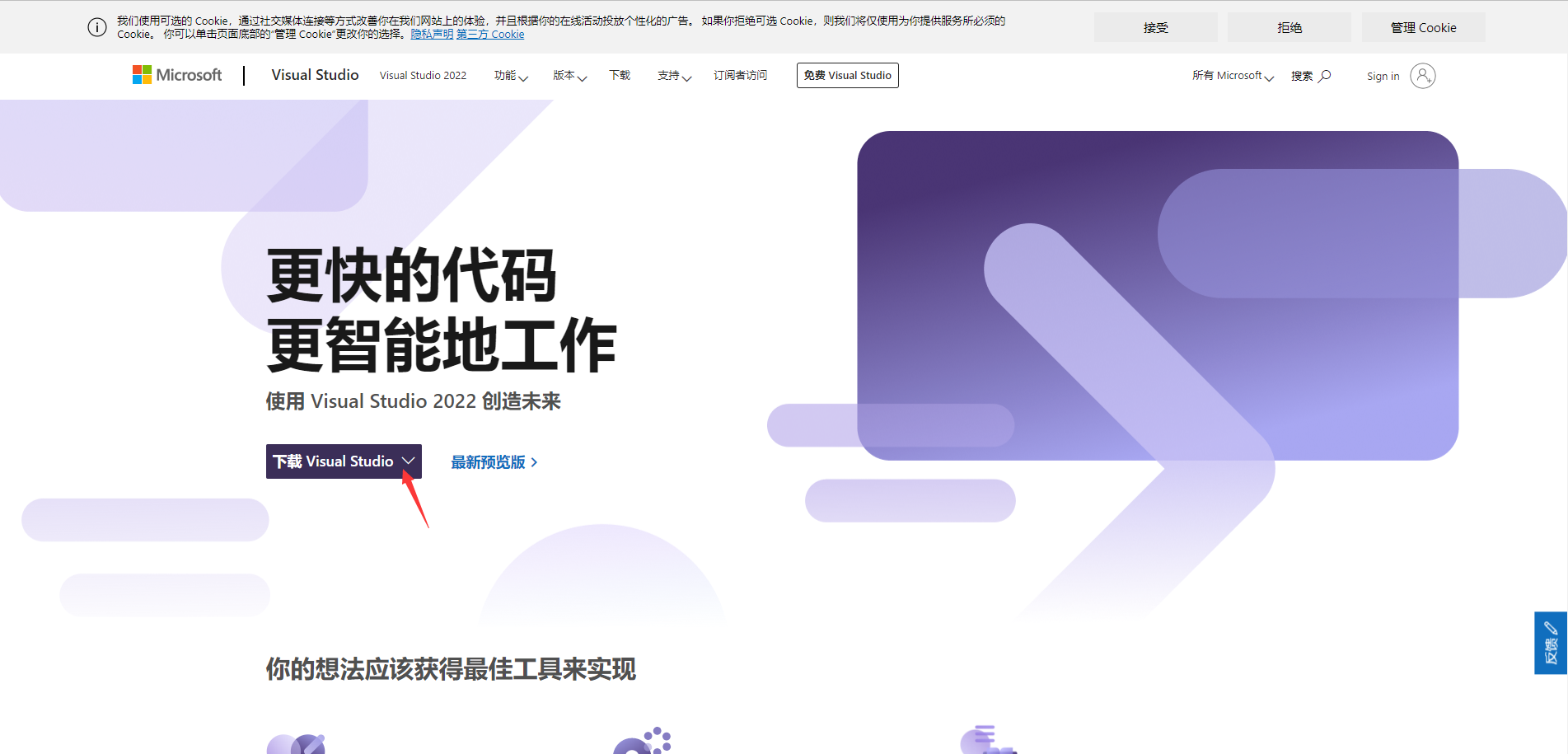Image resolution: width=1568 pixels, height=754 pixels.
Task: Open the 管理 Cookie button
Action: coord(1423,27)
